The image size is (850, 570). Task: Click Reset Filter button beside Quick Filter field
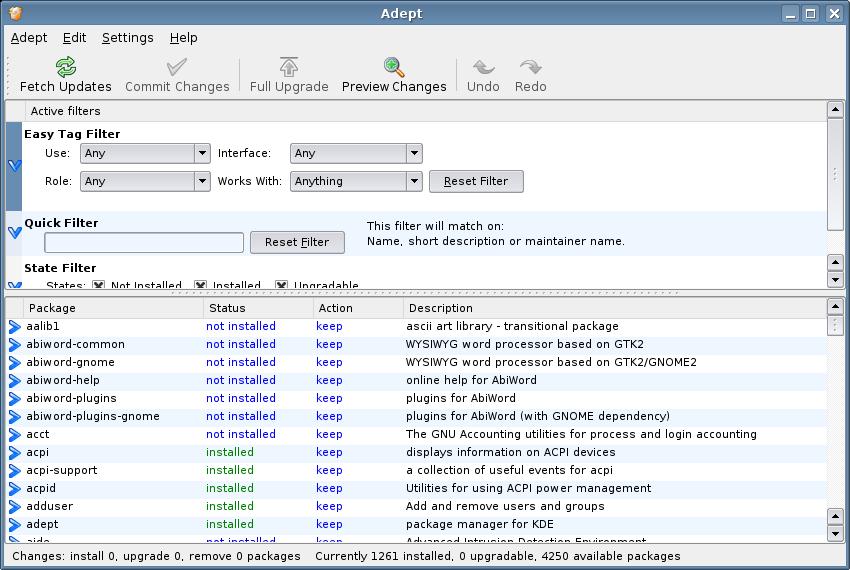pos(297,242)
